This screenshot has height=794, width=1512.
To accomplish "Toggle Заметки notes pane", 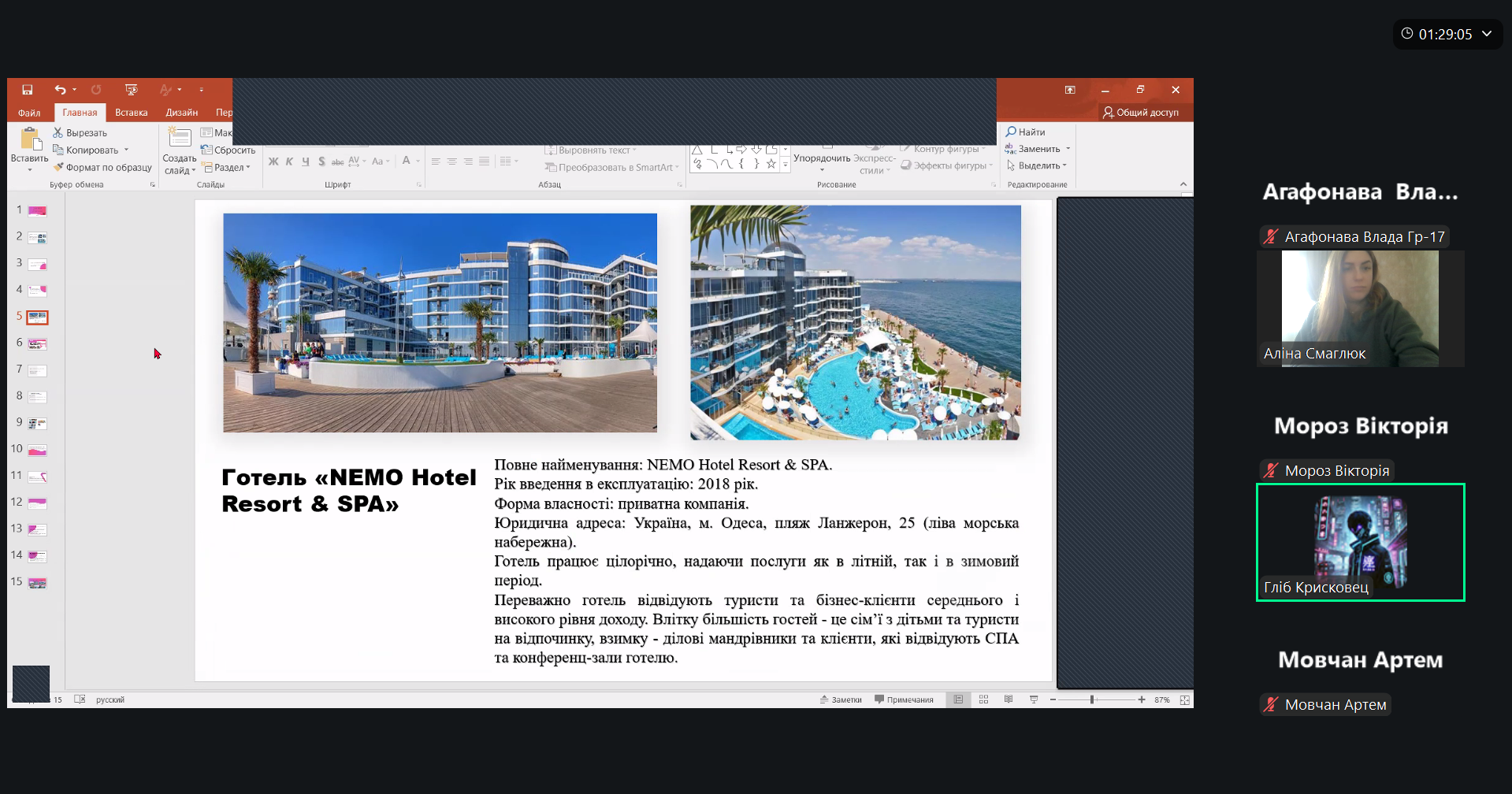I will (x=841, y=699).
